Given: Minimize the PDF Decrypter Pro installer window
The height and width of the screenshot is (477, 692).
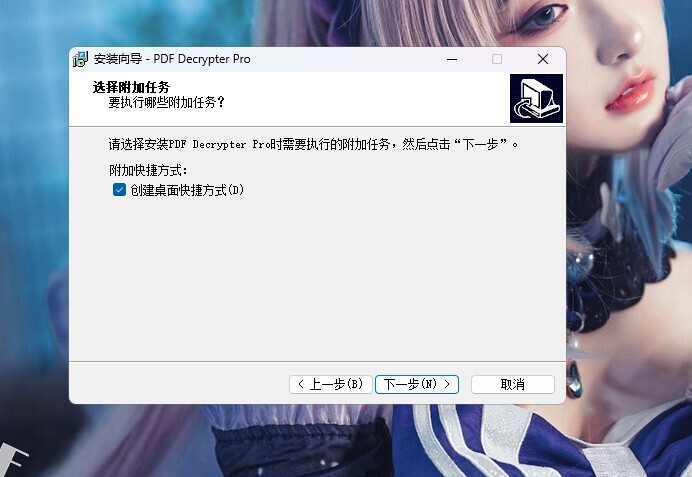Looking at the screenshot, I should point(452,59).
